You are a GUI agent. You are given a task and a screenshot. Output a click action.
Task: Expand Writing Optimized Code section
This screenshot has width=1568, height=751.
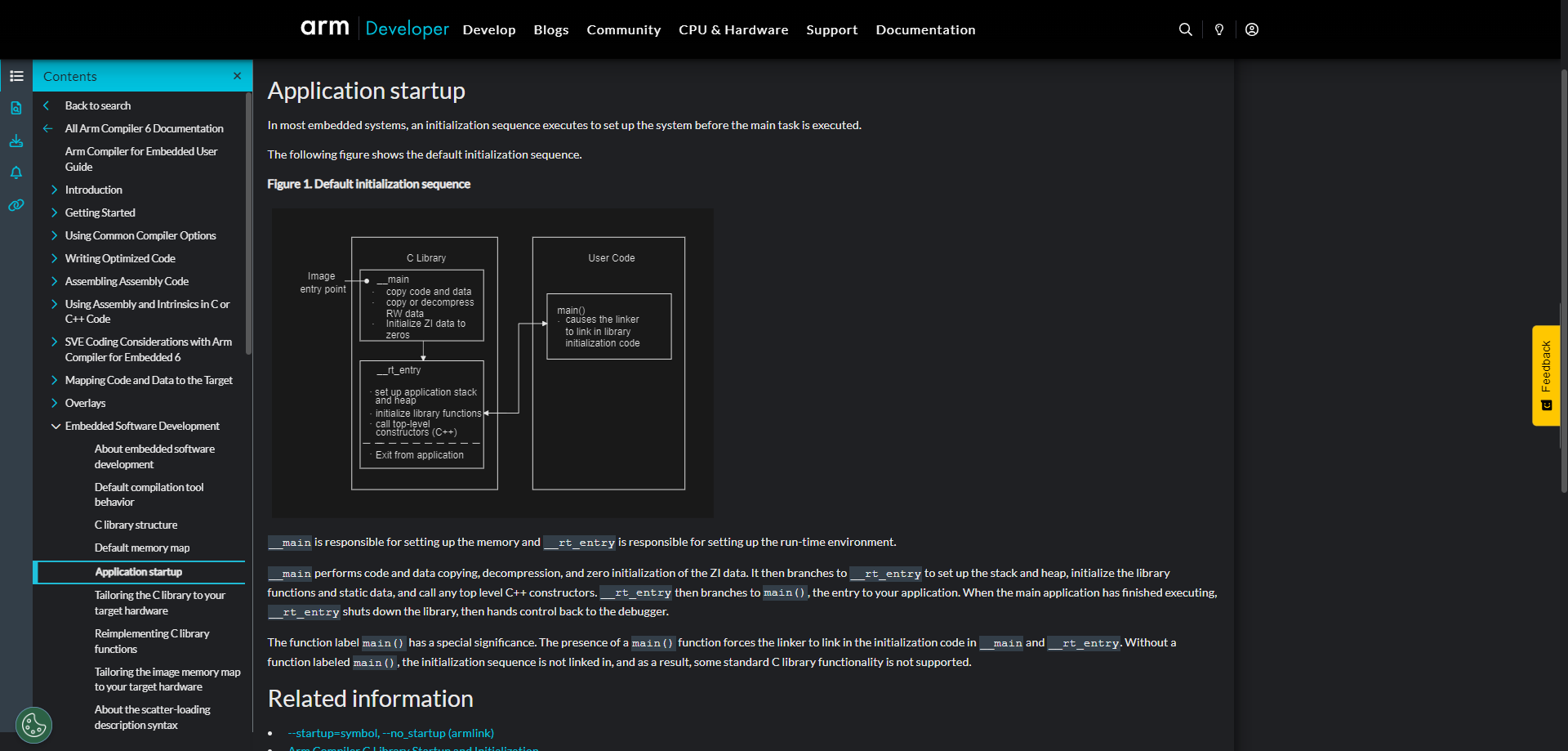point(55,258)
